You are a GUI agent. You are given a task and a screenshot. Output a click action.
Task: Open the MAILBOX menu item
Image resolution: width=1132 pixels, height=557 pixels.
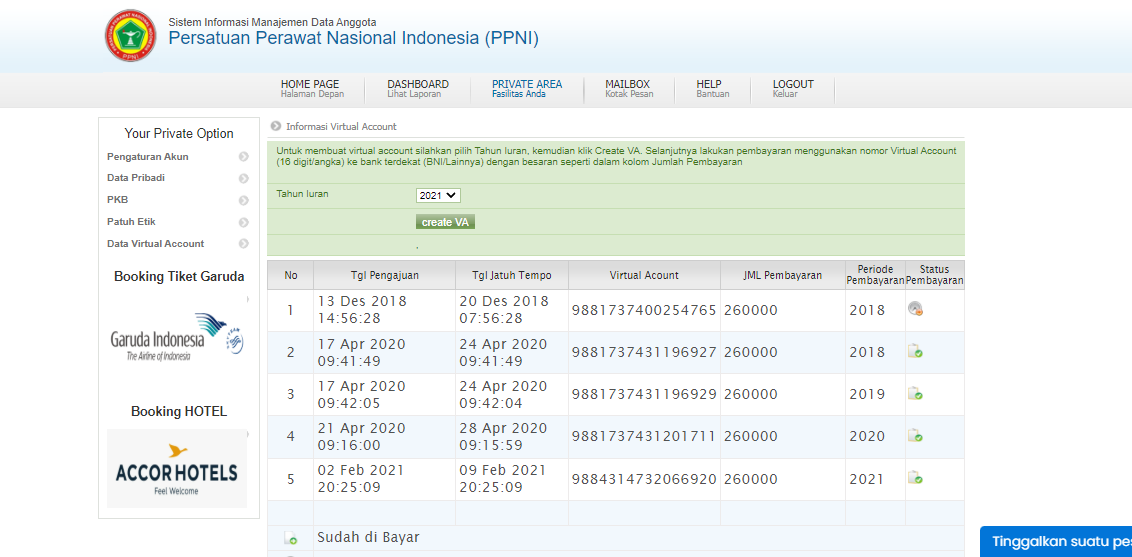(x=629, y=89)
